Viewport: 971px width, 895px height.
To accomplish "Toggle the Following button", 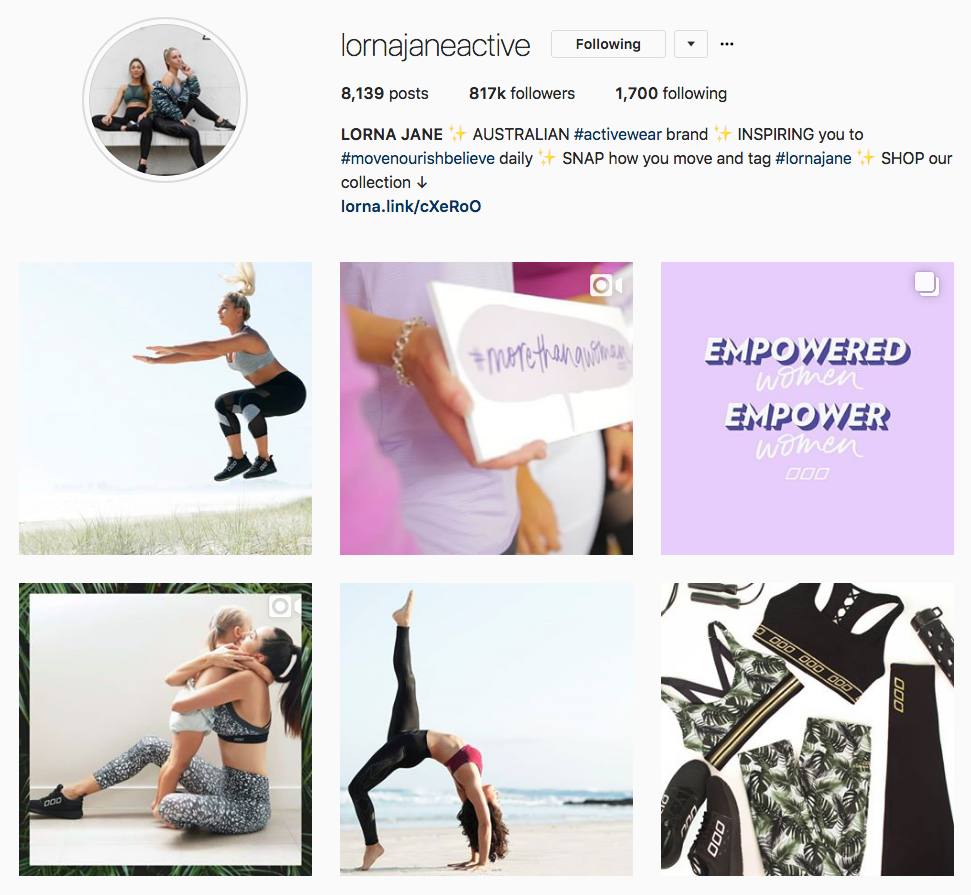I will click(608, 44).
